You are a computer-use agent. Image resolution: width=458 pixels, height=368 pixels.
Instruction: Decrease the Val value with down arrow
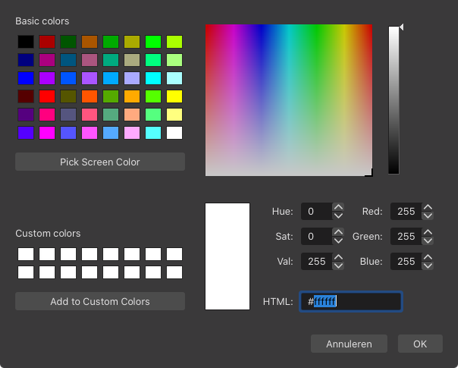(x=338, y=266)
